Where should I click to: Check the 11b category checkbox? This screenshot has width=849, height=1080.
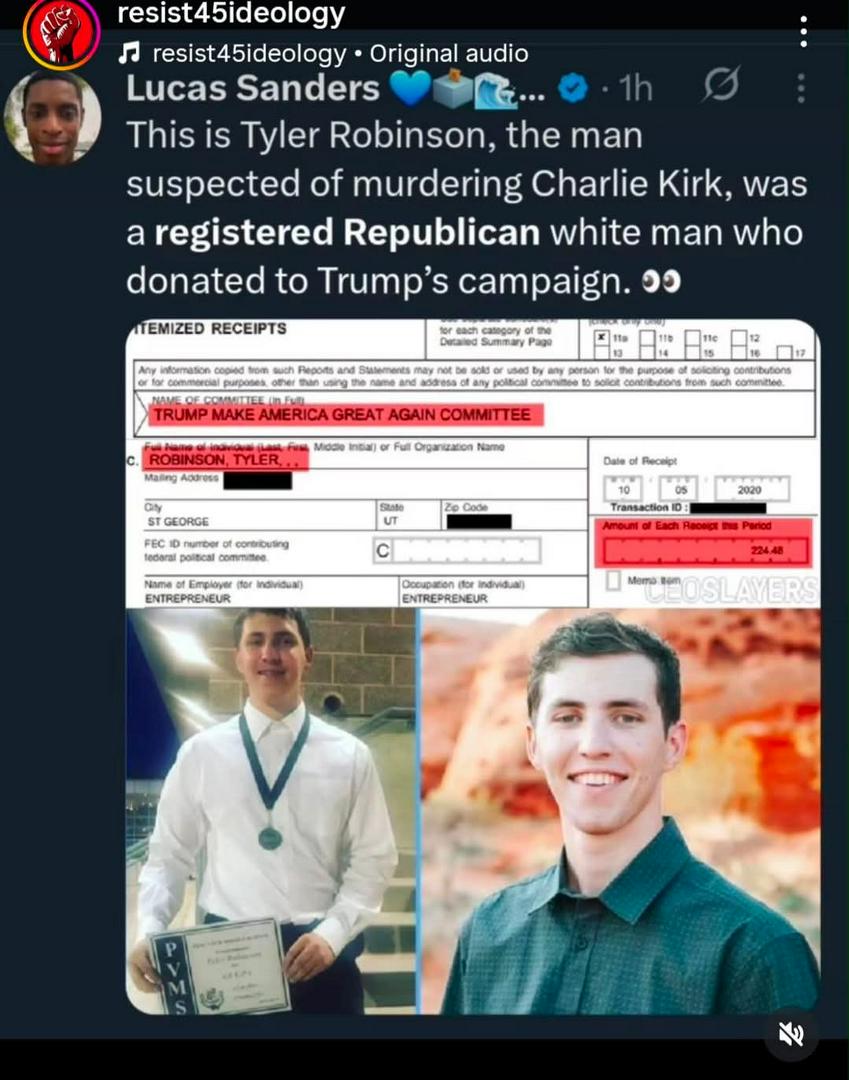tap(647, 338)
